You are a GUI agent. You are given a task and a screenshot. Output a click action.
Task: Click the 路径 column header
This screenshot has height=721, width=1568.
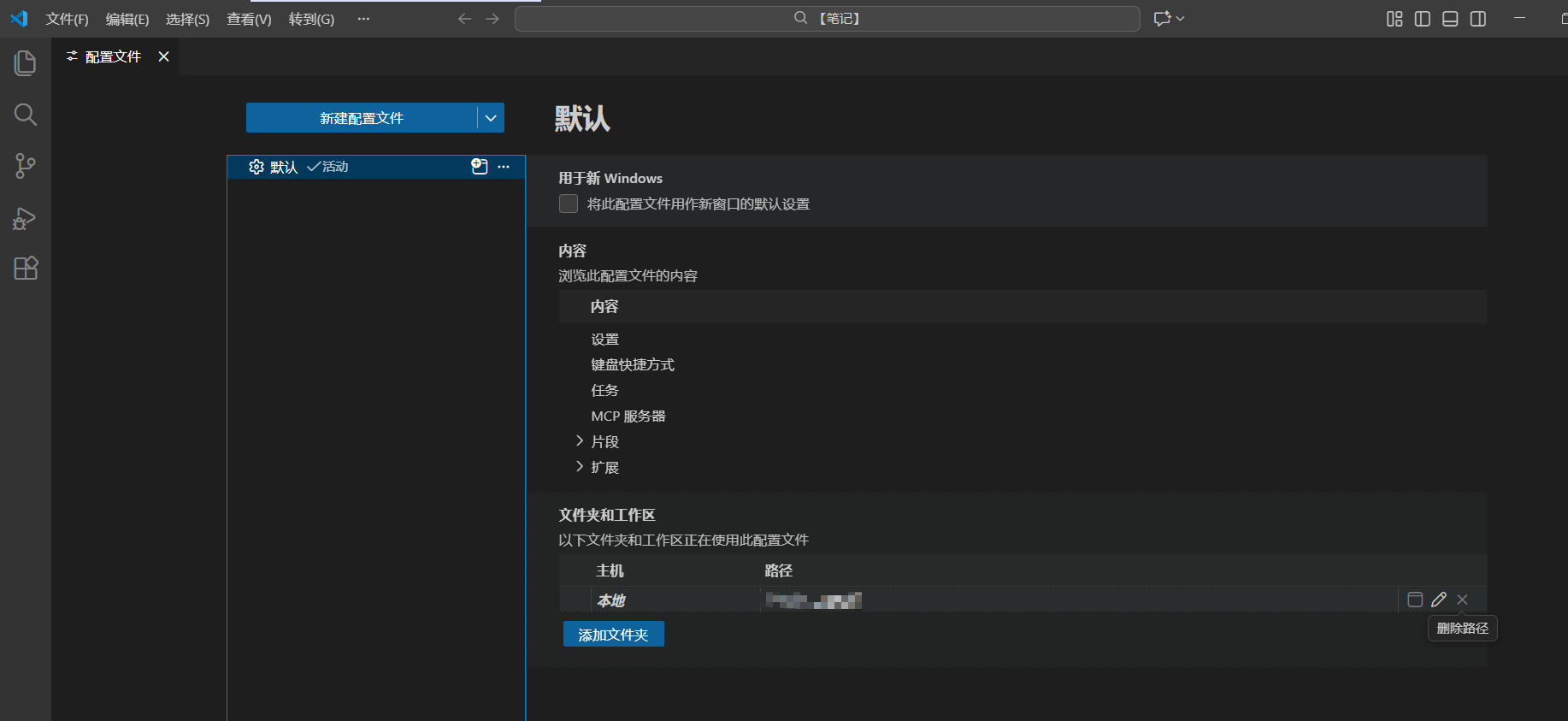pos(779,570)
